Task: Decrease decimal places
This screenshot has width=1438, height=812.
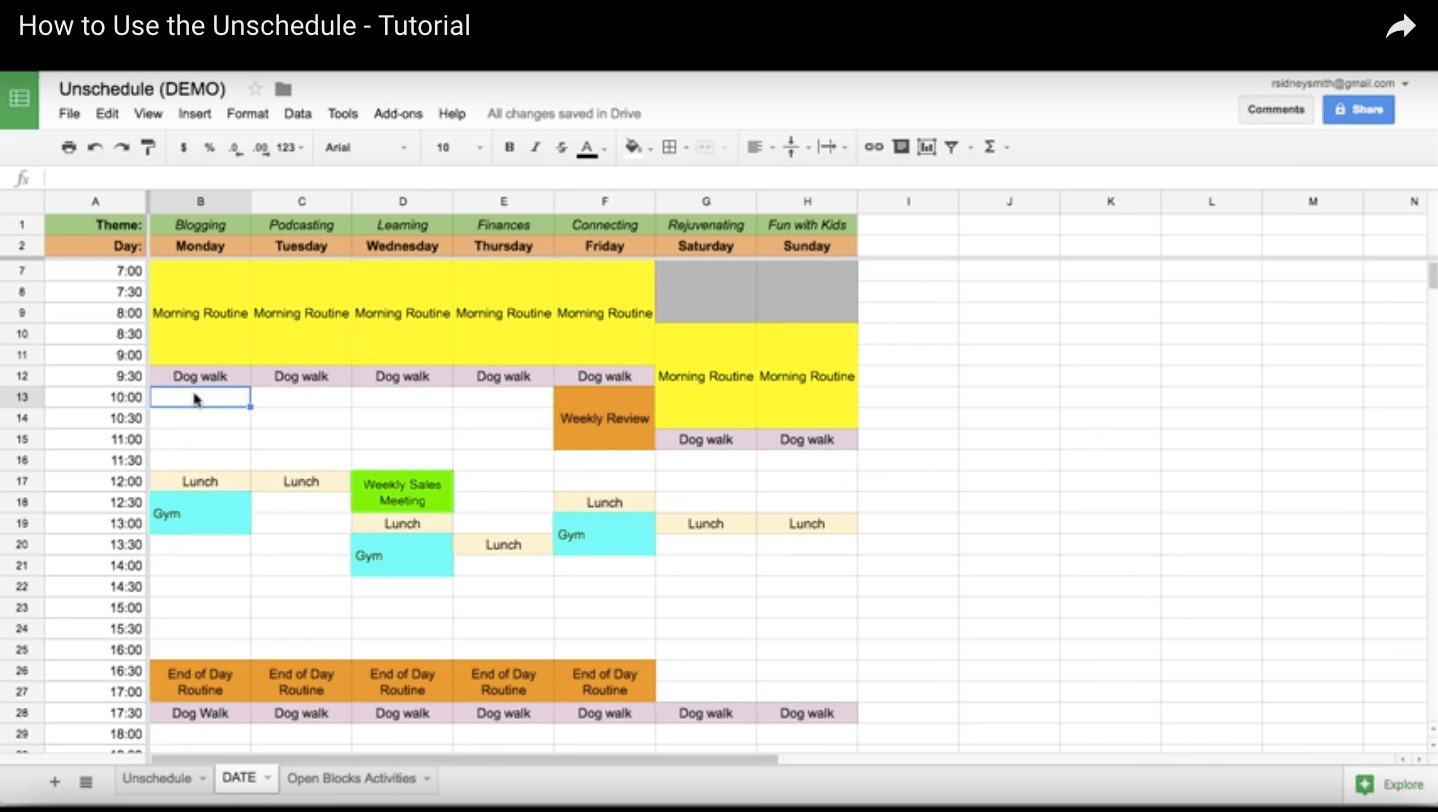Action: [235, 147]
